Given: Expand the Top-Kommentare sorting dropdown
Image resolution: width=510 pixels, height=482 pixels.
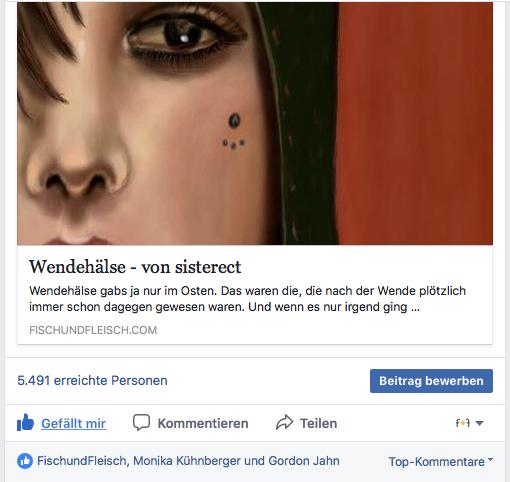Looking at the screenshot, I should (441, 462).
